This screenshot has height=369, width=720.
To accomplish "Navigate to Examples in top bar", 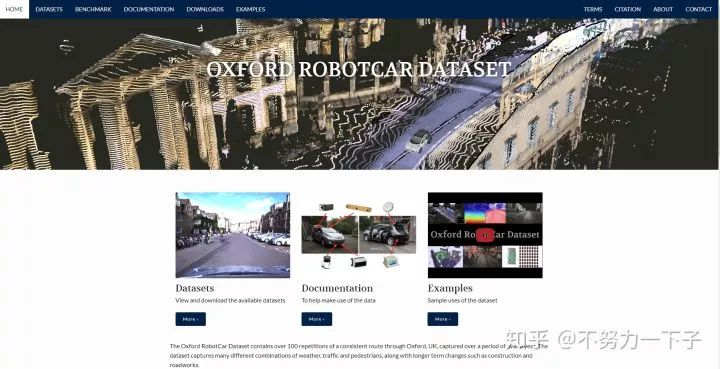I will point(250,9).
